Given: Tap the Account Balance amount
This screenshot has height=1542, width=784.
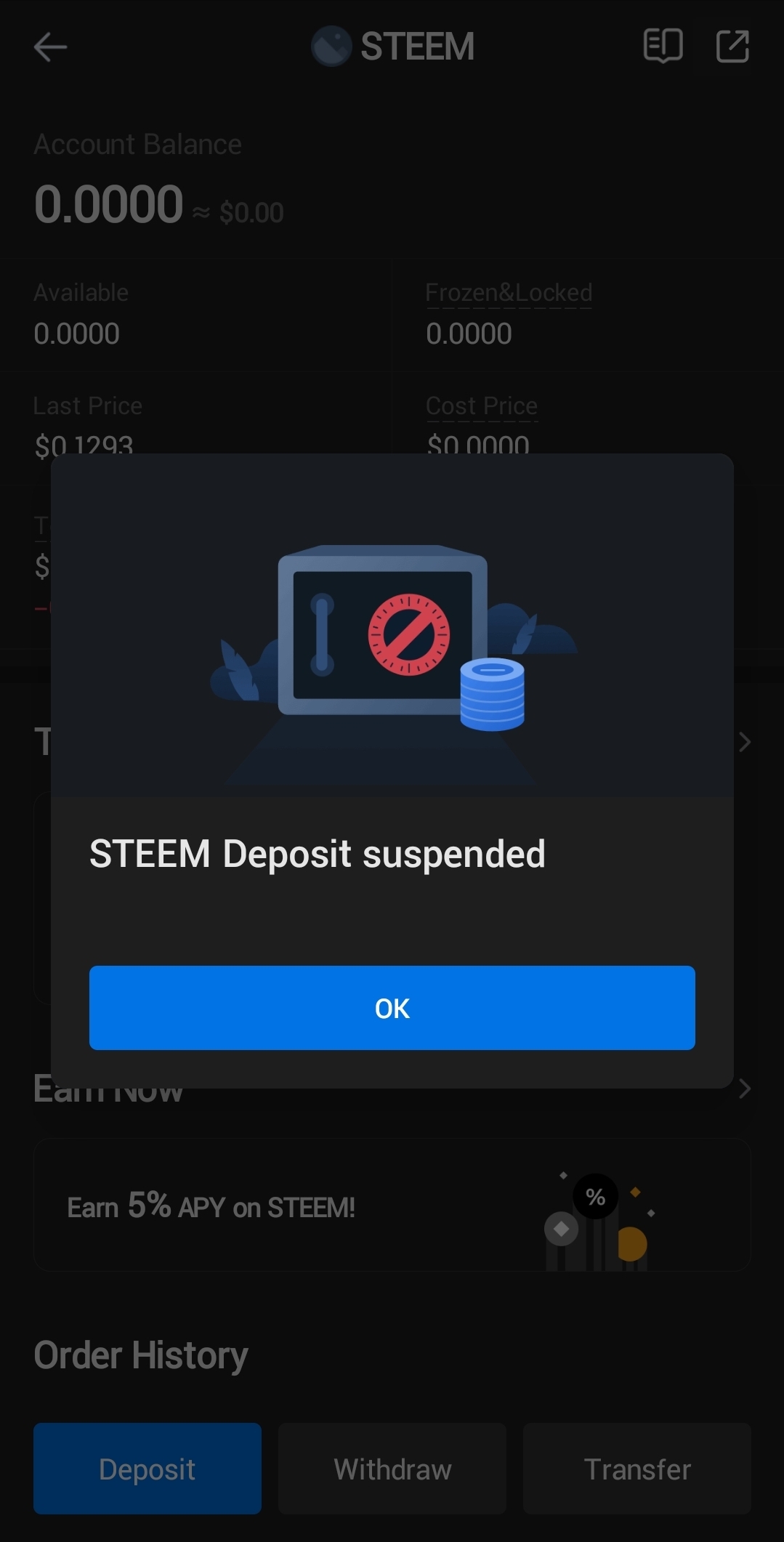Looking at the screenshot, I should pos(108,204).
